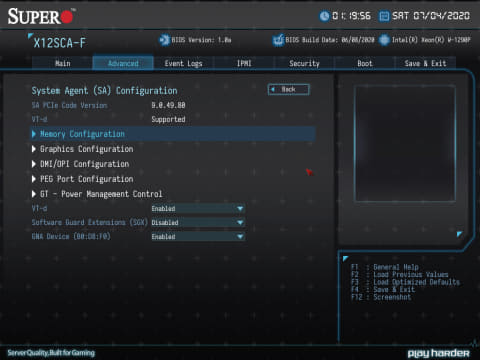
Task: Click the F1 General Help hint
Action: click(x=385, y=267)
